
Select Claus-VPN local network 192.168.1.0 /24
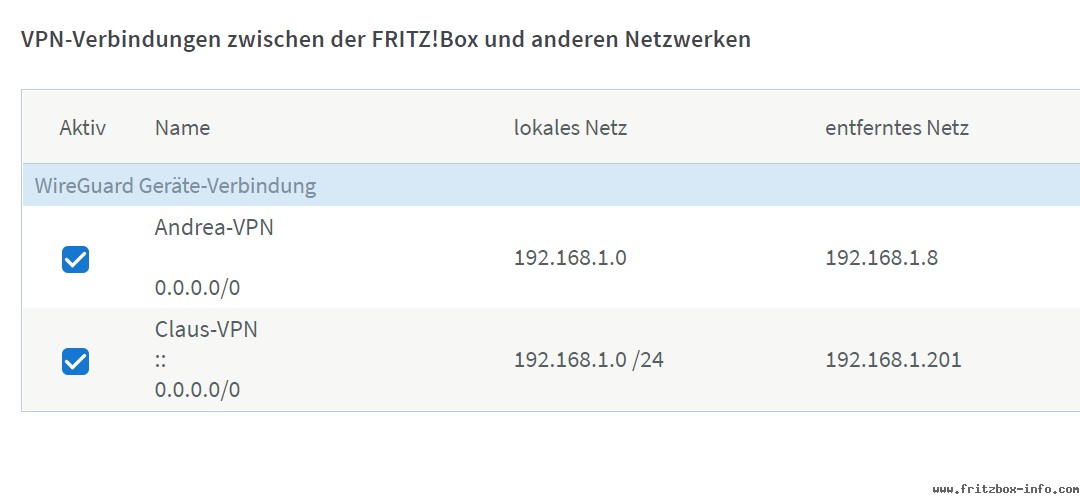(589, 360)
